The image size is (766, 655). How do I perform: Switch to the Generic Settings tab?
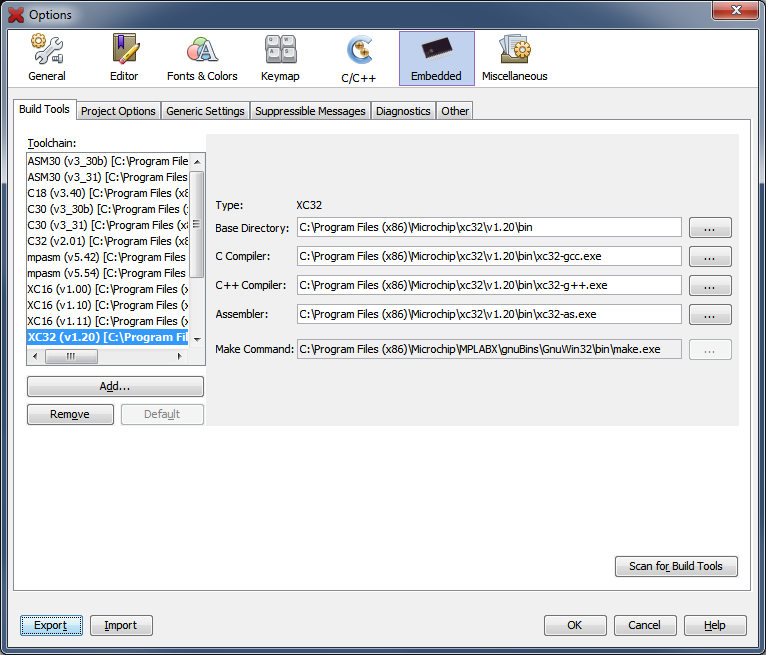(x=205, y=111)
